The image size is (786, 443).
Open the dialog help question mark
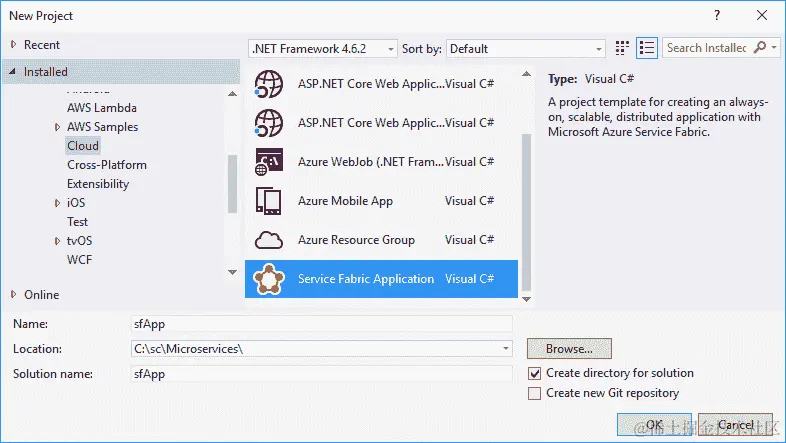pos(717,16)
